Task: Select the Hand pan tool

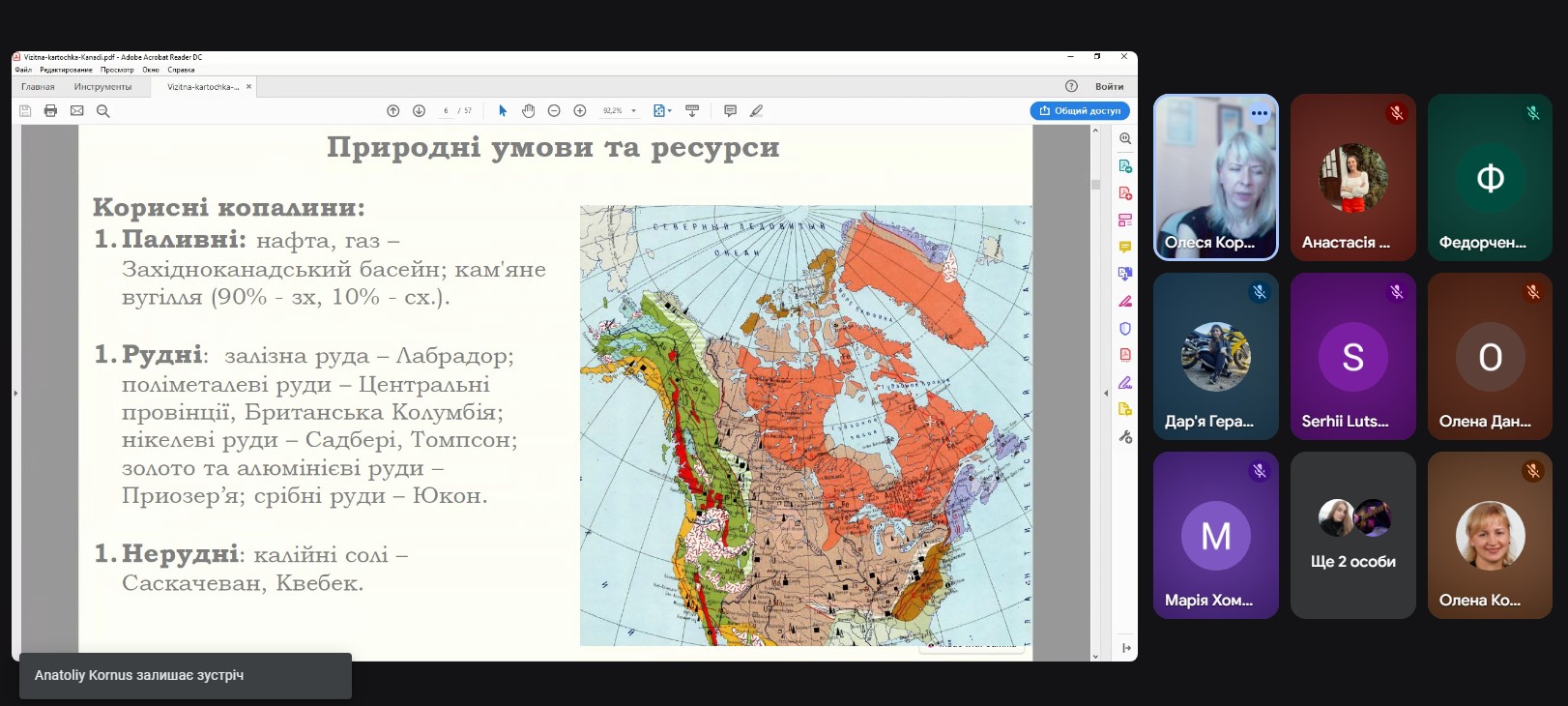Action: coord(528,111)
